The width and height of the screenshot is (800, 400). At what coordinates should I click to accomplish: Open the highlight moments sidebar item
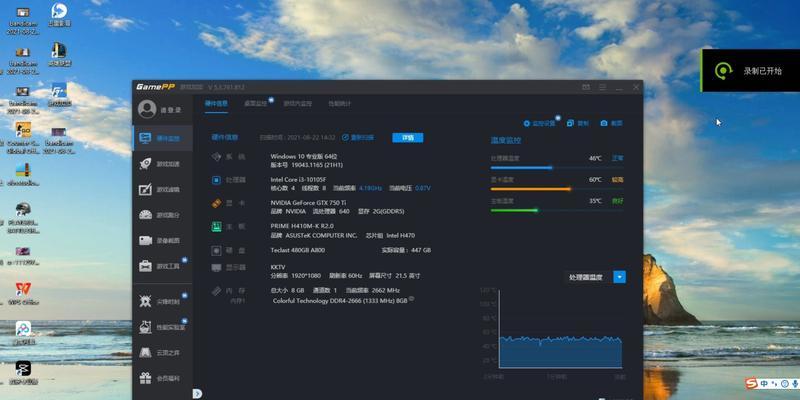[x=162, y=302]
